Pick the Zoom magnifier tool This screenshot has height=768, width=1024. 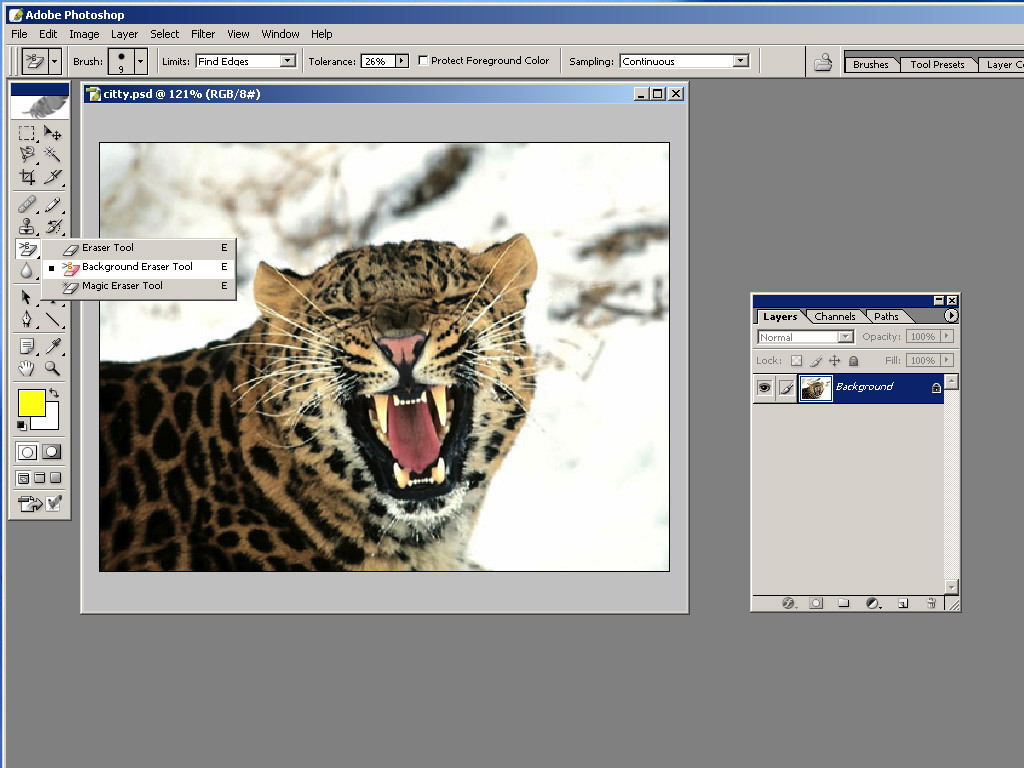click(x=52, y=368)
